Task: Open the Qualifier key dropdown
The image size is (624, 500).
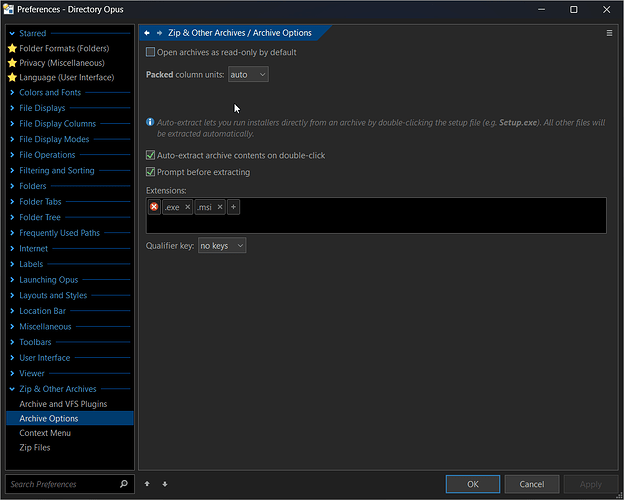Action: pyautogui.click(x=222, y=246)
